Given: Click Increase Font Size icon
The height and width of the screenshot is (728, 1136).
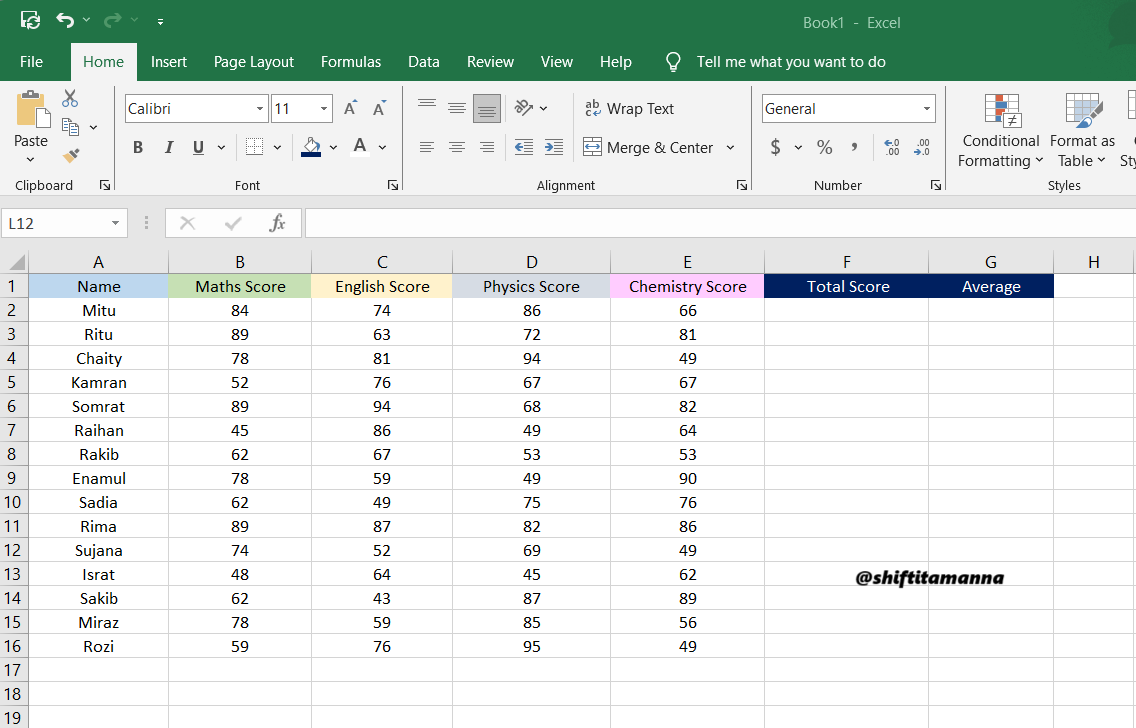Looking at the screenshot, I should tap(351, 109).
